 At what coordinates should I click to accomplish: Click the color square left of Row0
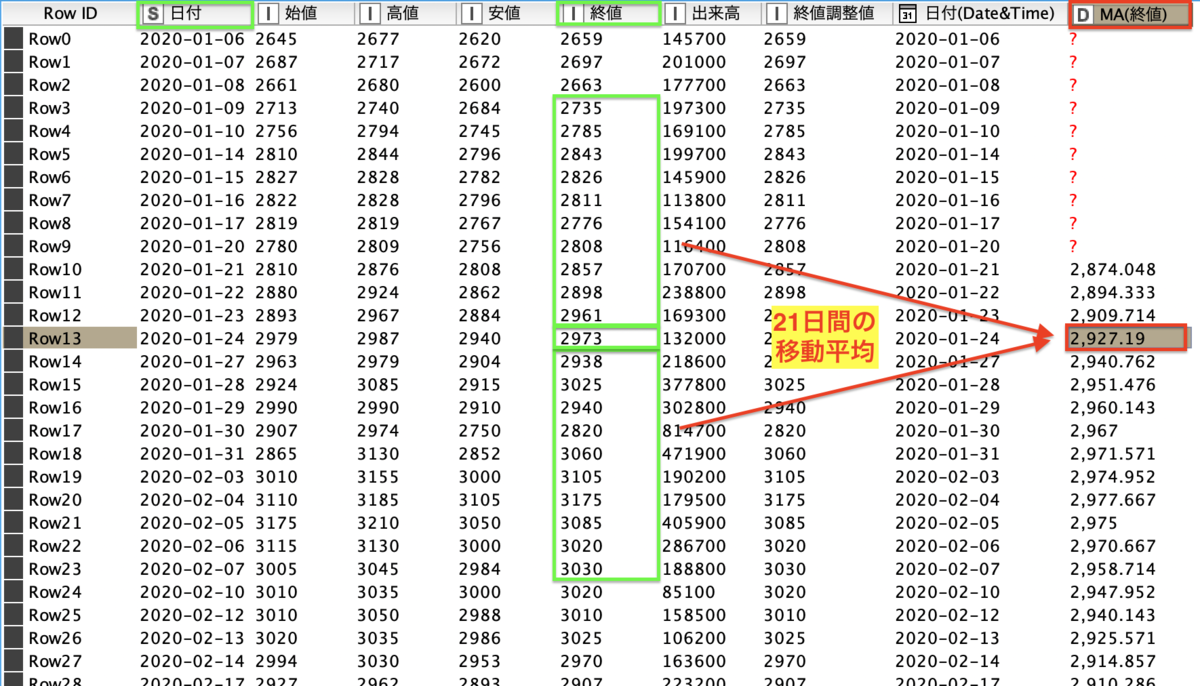click(12, 39)
